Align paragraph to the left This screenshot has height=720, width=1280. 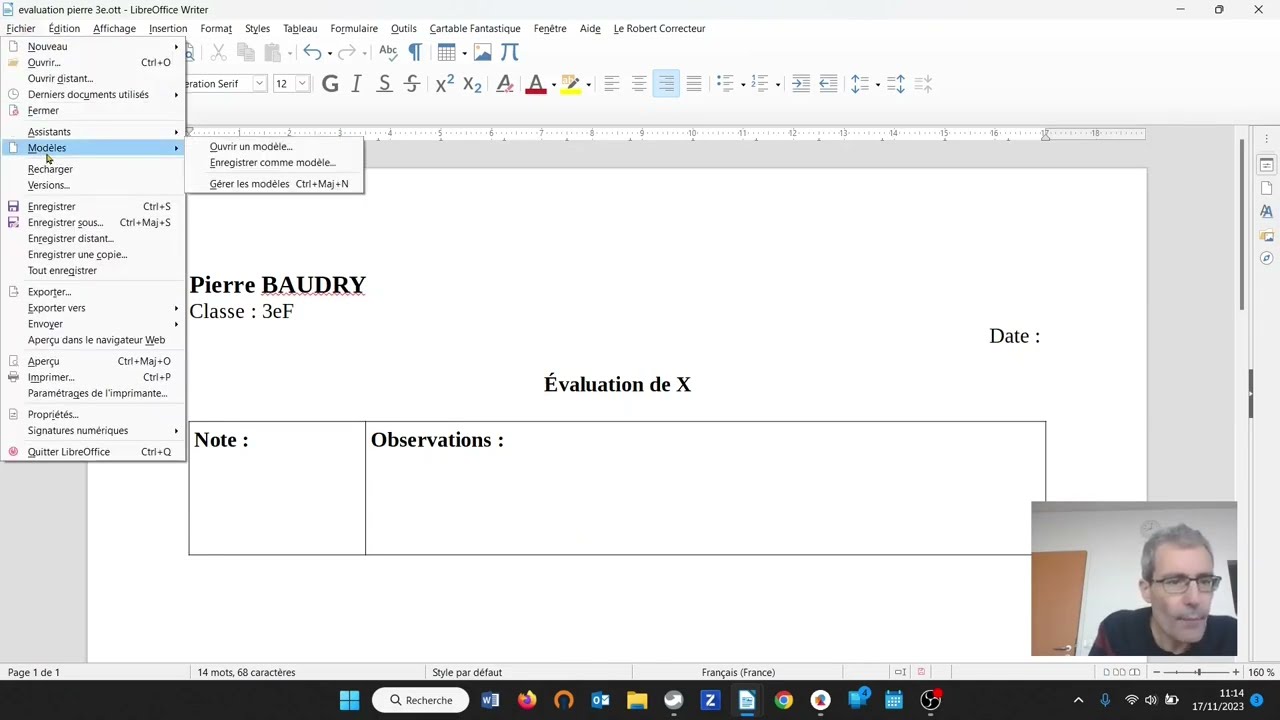point(612,84)
